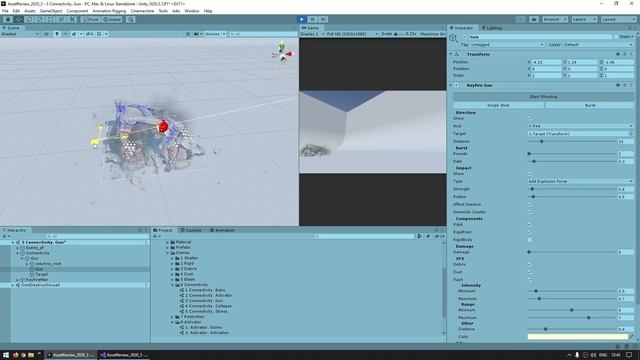Expand the 7 Restriction folder

[173, 317]
